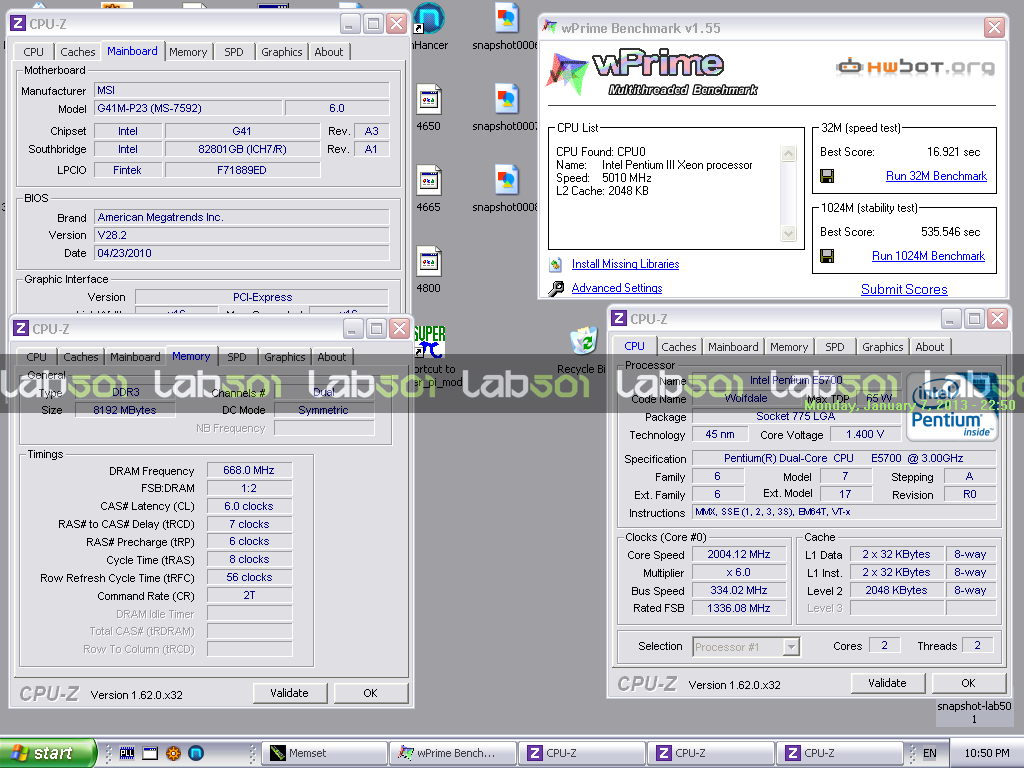The image size is (1024, 768).
Task: Click the command window quick launch icon
Action: click(150, 753)
